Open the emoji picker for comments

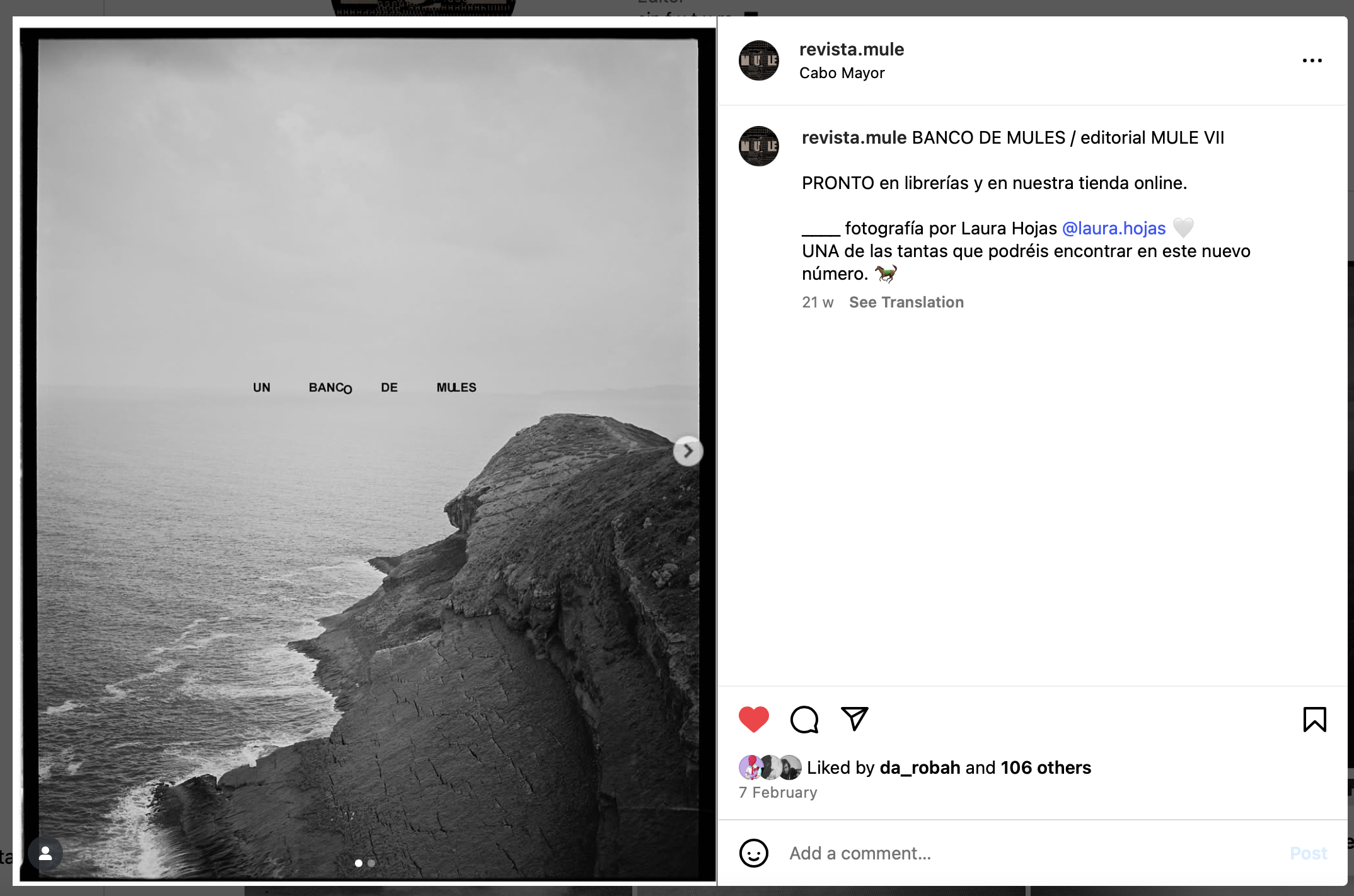click(753, 853)
